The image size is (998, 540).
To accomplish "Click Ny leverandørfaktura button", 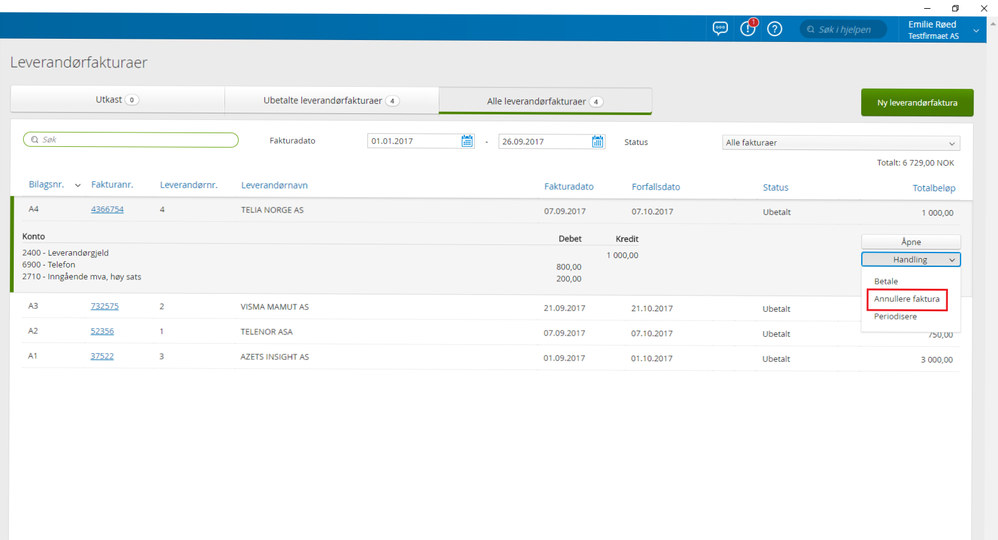I will pyautogui.click(x=917, y=103).
